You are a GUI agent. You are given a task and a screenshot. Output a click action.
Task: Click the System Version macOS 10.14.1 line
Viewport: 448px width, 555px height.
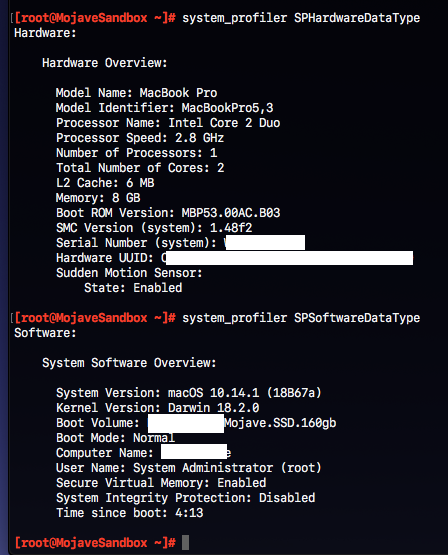coord(189,393)
